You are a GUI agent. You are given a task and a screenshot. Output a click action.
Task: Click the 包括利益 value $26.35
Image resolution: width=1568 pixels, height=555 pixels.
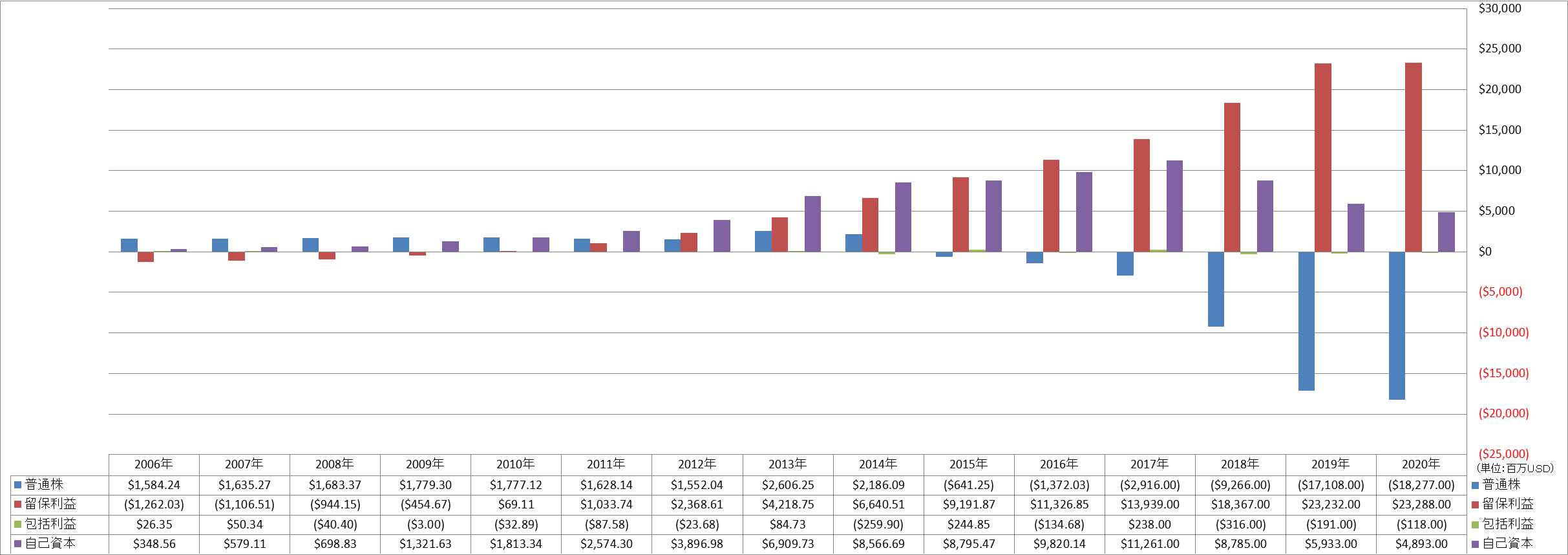pos(154,524)
